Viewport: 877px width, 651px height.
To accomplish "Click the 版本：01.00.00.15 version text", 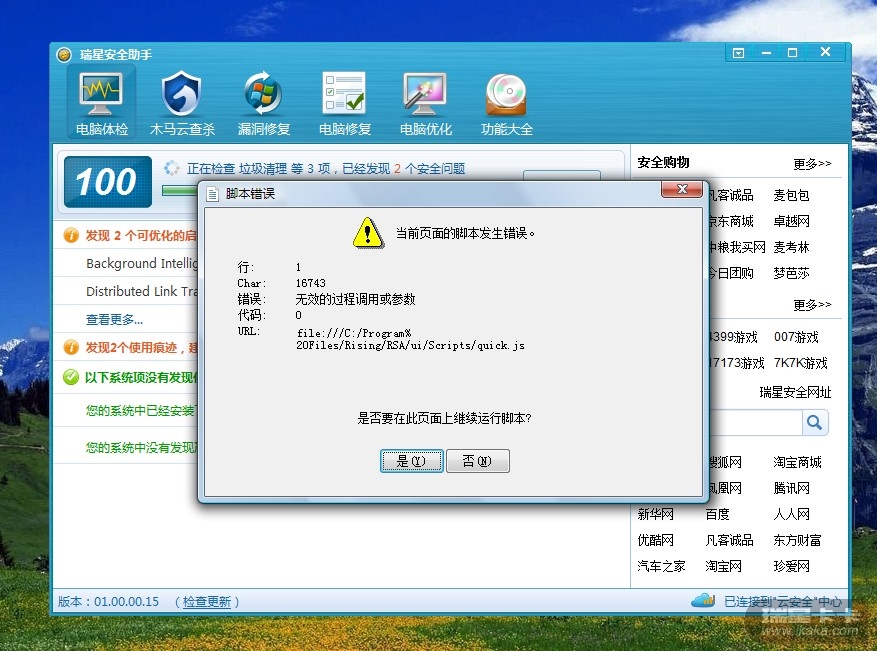I will (109, 602).
